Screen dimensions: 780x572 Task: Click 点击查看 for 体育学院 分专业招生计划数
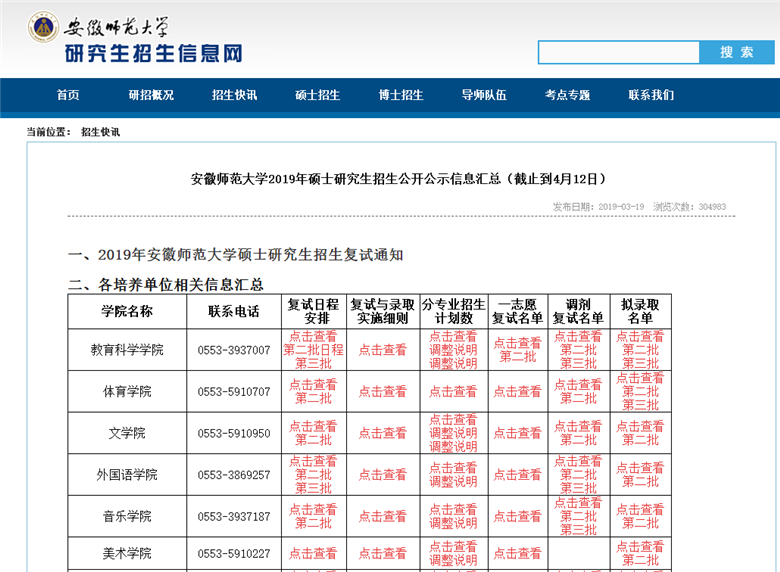[x=454, y=391]
